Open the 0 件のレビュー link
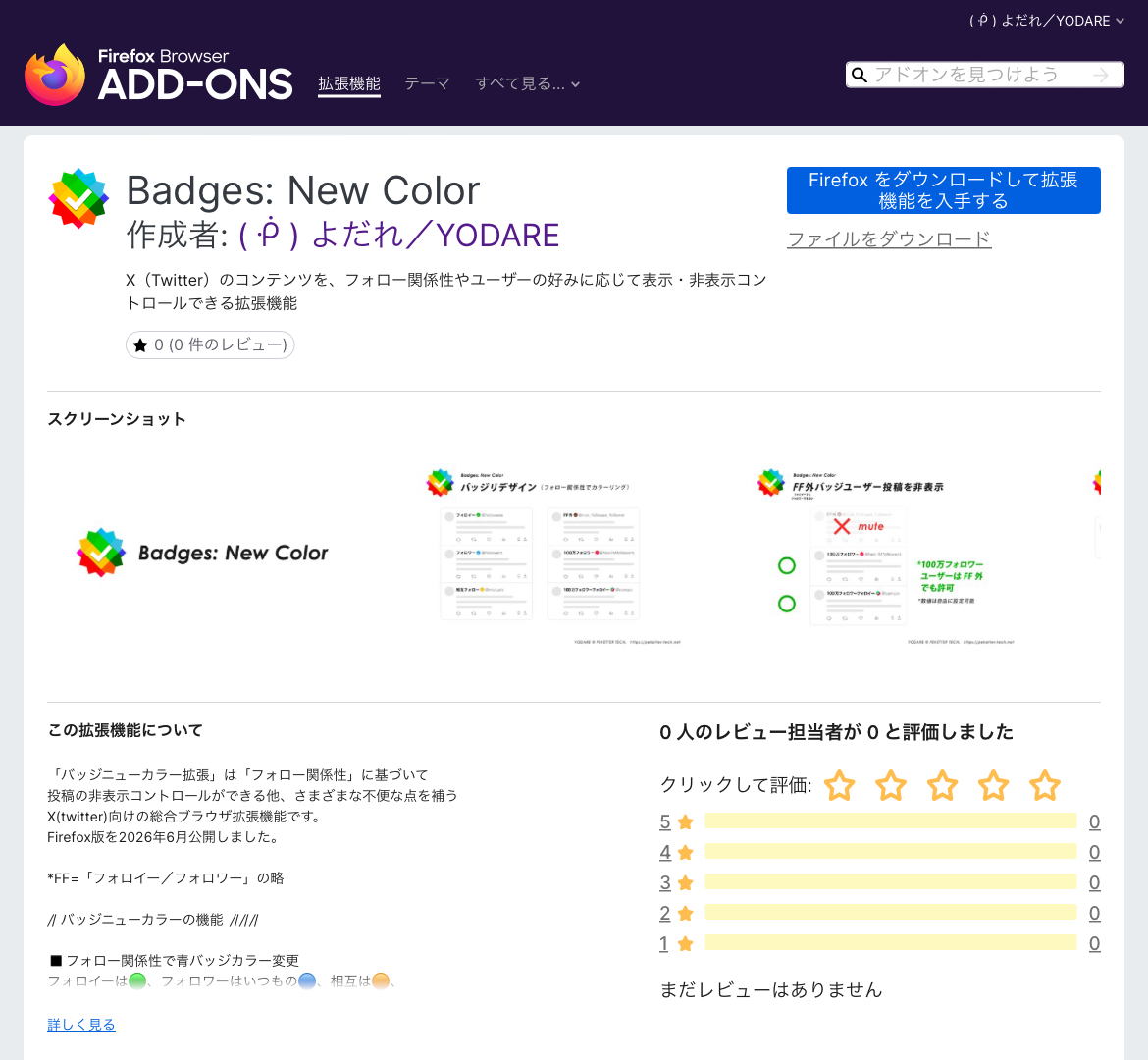 [x=210, y=345]
